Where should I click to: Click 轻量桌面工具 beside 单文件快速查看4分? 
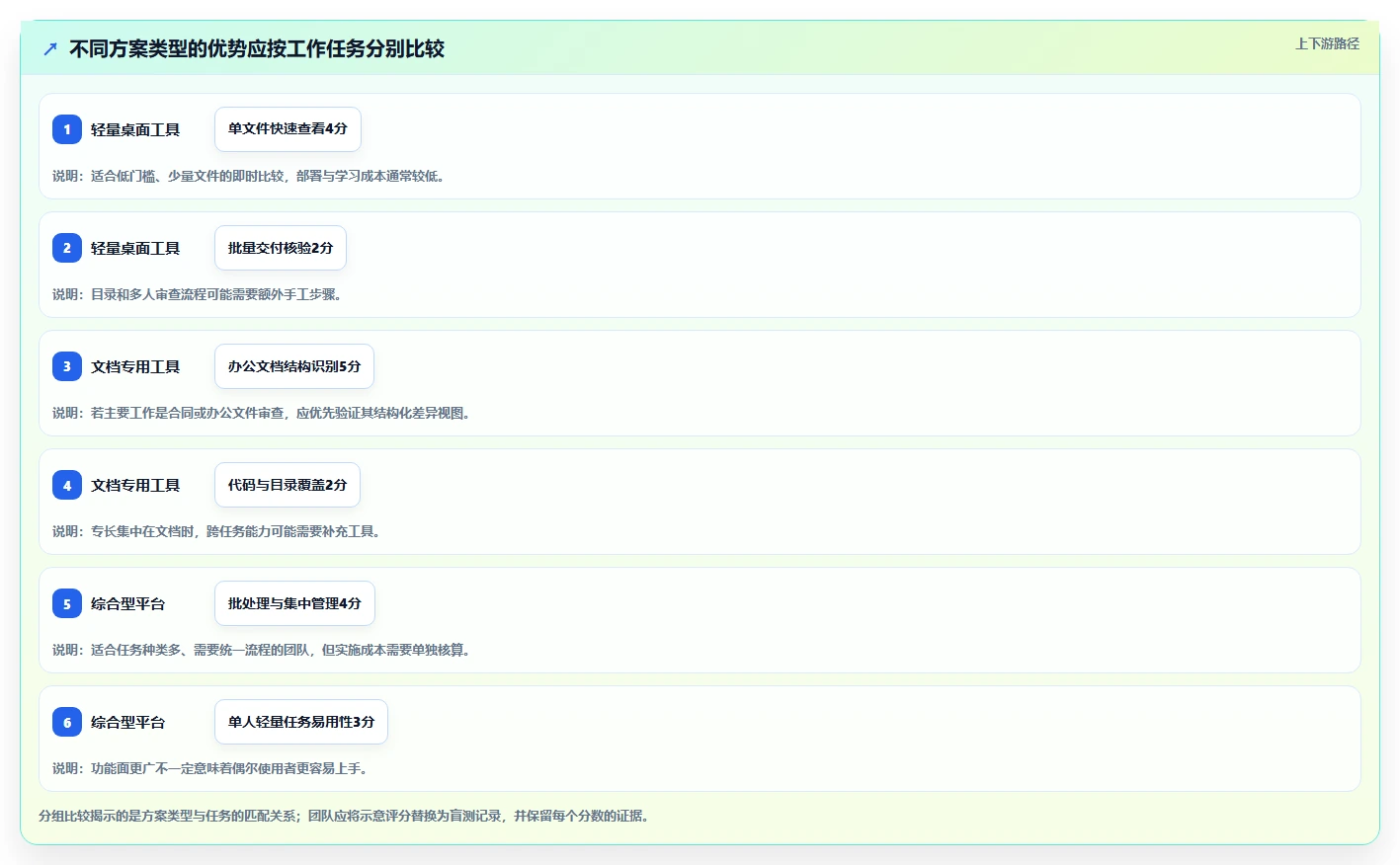[x=135, y=129]
